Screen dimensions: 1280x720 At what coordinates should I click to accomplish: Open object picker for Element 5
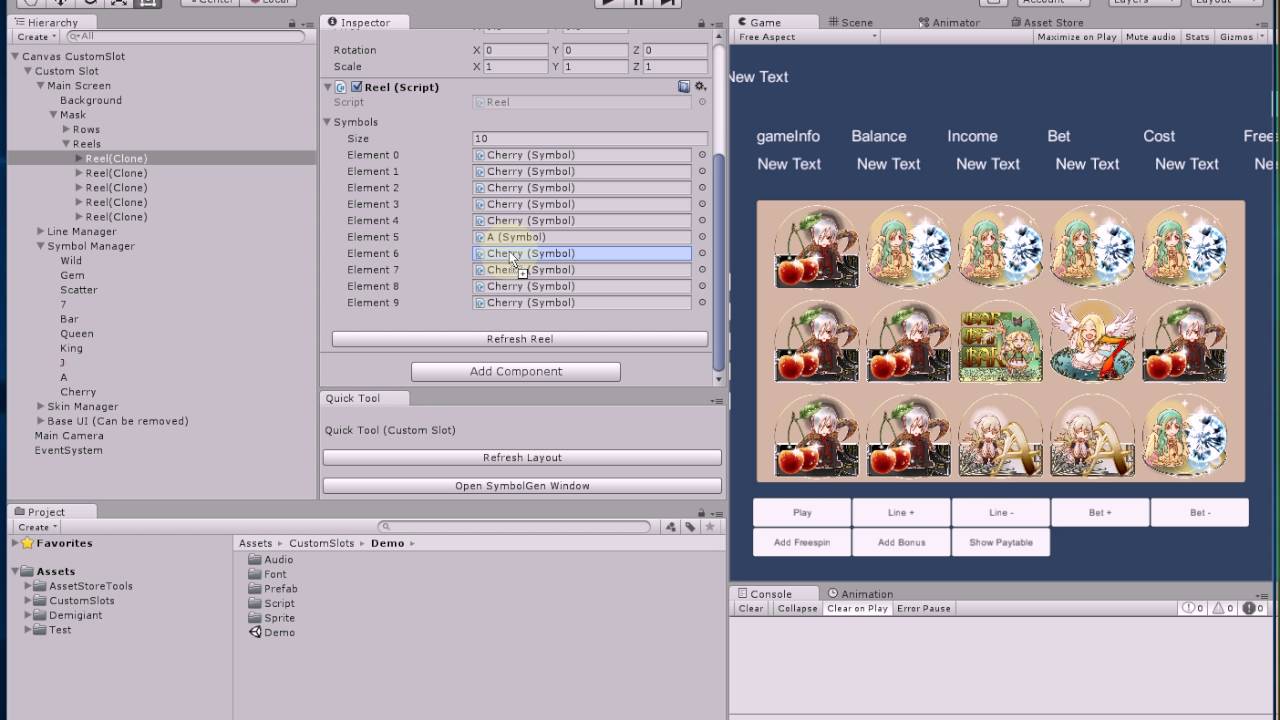point(702,237)
